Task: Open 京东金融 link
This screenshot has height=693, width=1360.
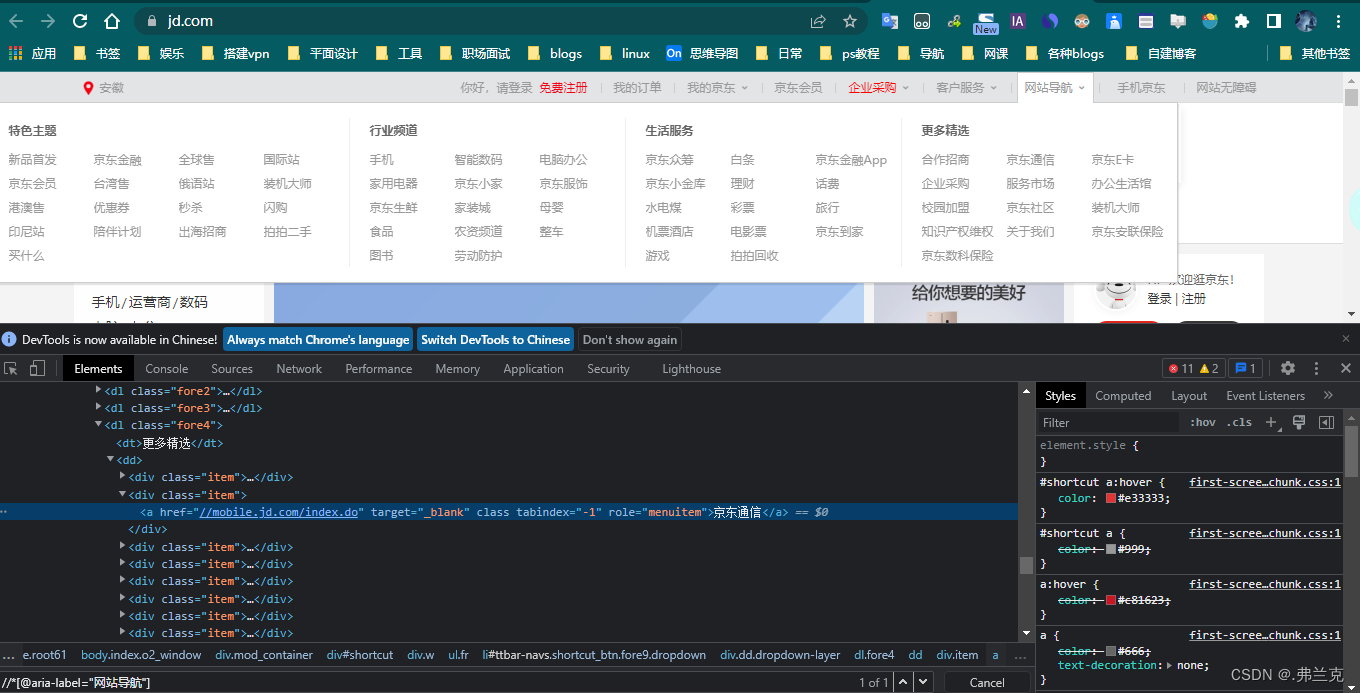Action: point(117,159)
